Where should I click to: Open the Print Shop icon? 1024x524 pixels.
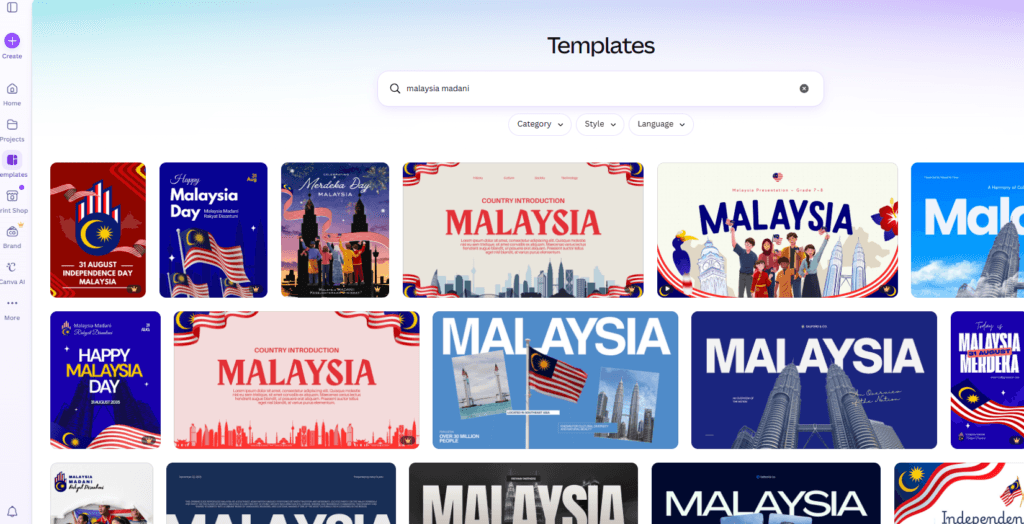12,196
